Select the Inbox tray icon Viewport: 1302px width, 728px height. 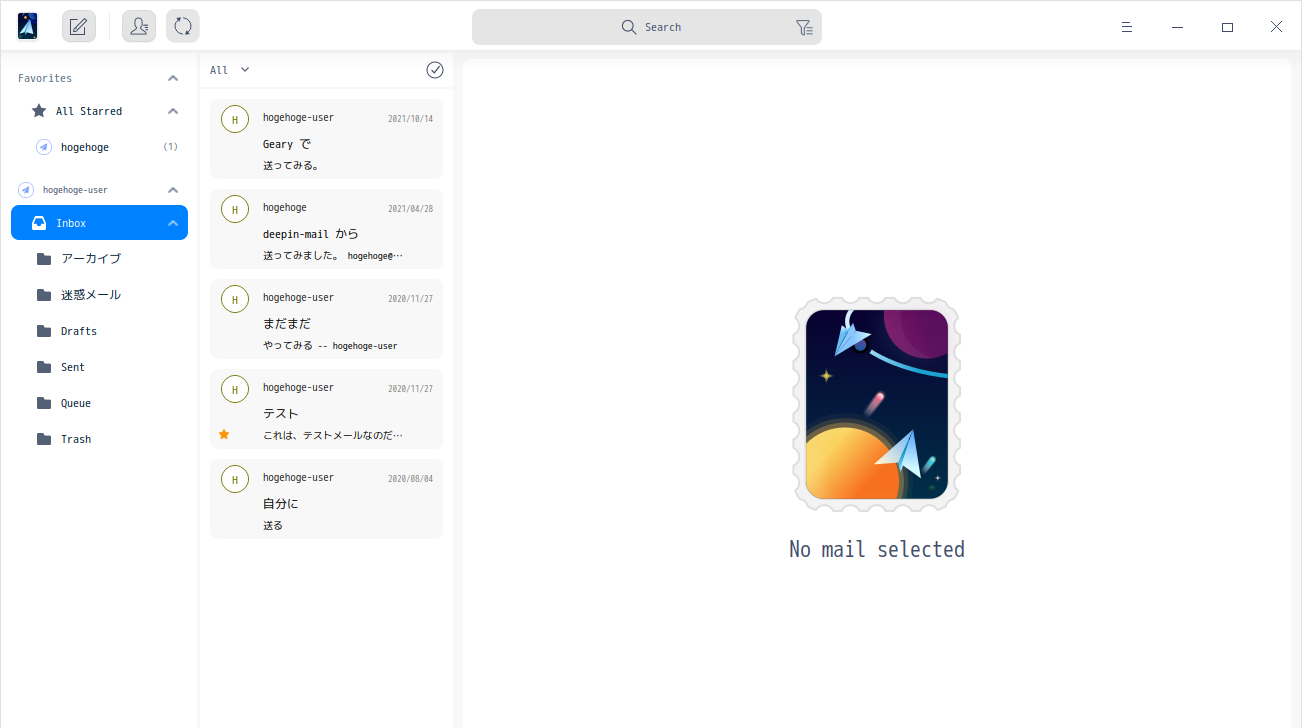tap(39, 223)
